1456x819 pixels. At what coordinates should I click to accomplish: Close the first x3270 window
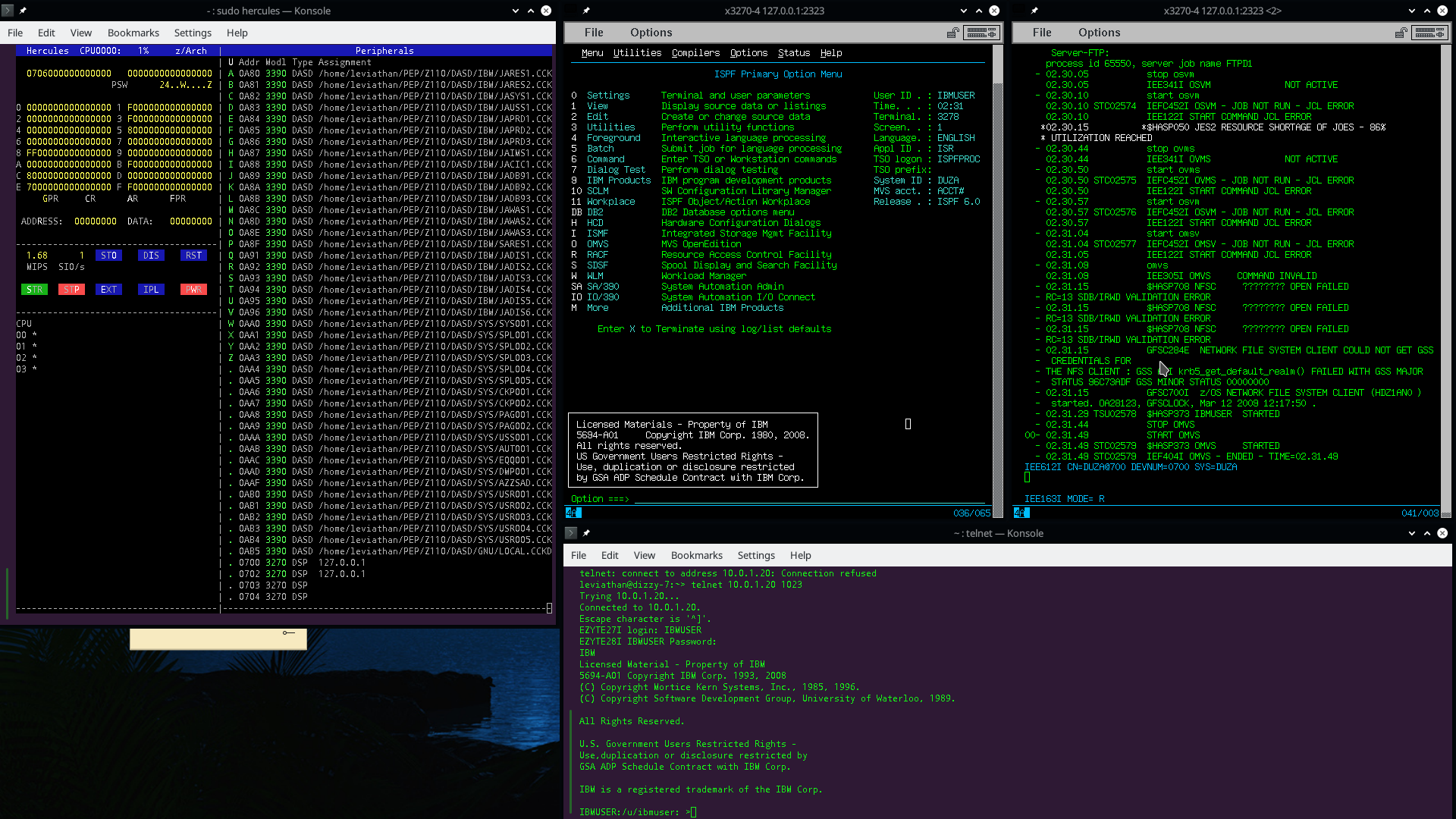(x=994, y=11)
